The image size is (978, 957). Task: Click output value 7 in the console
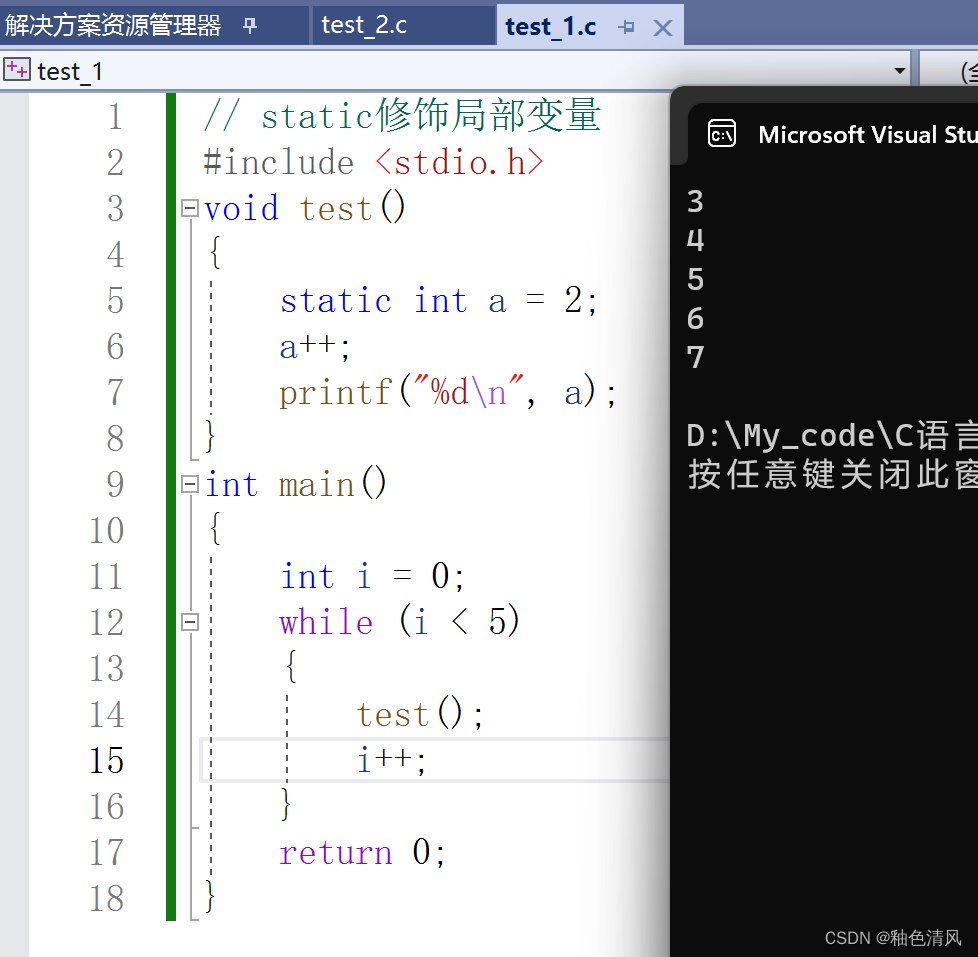695,357
